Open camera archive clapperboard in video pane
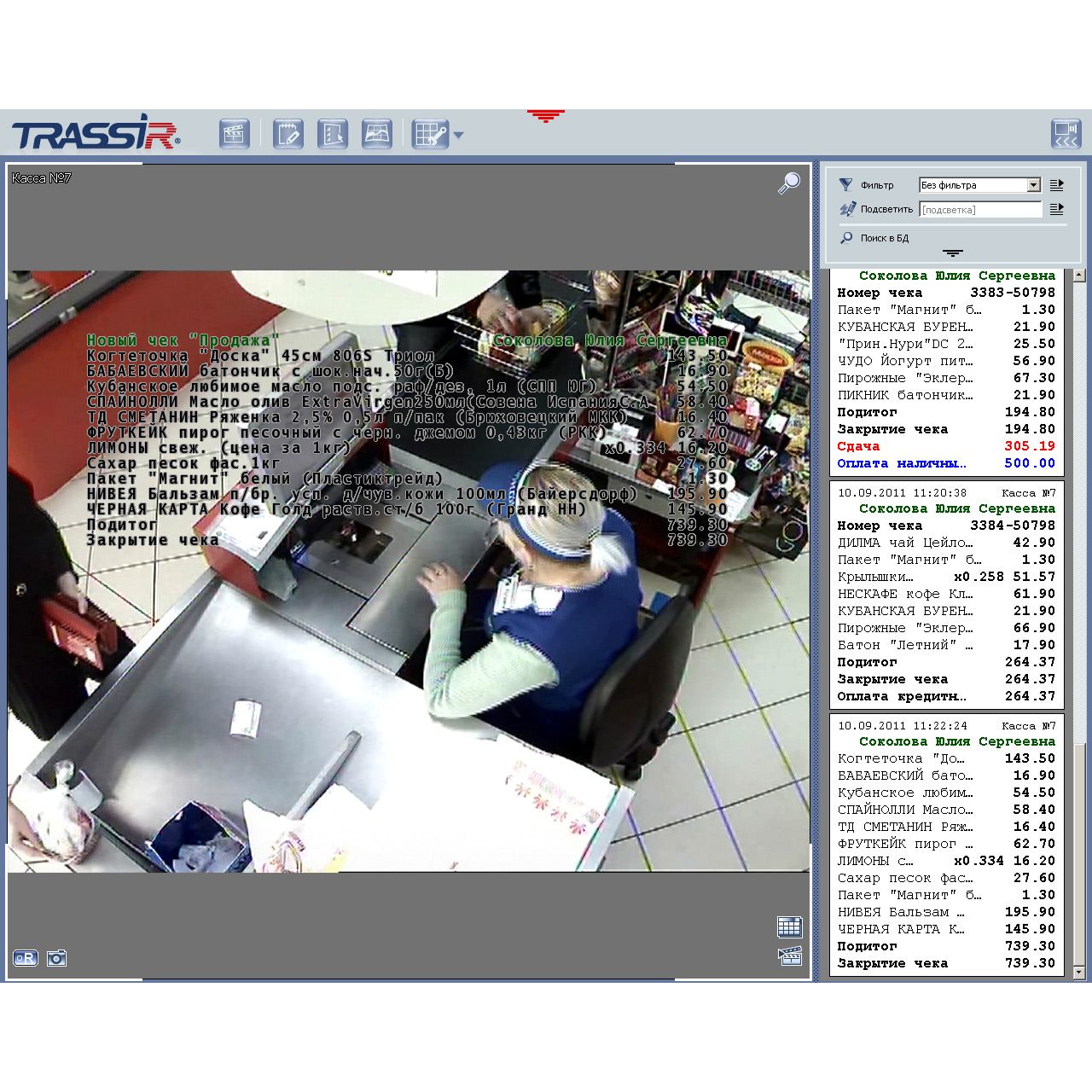This screenshot has width=1092, height=1092. pos(790,955)
